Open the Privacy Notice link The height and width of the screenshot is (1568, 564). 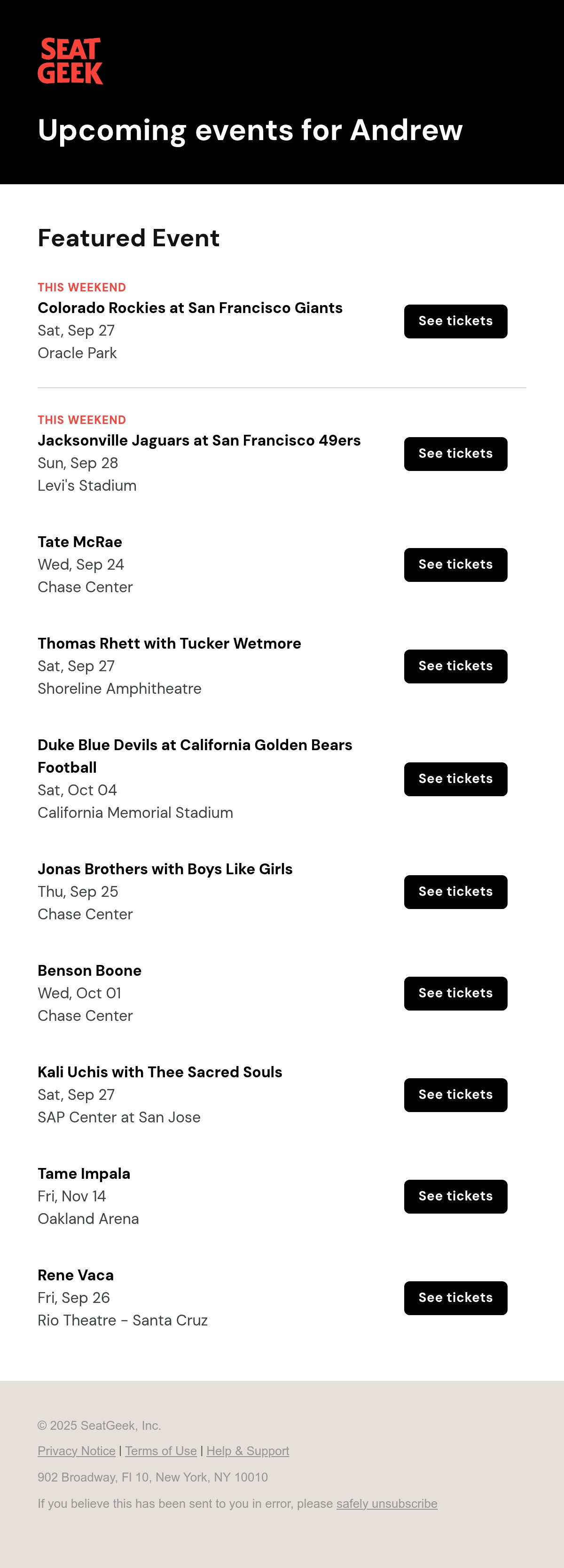point(77,1451)
